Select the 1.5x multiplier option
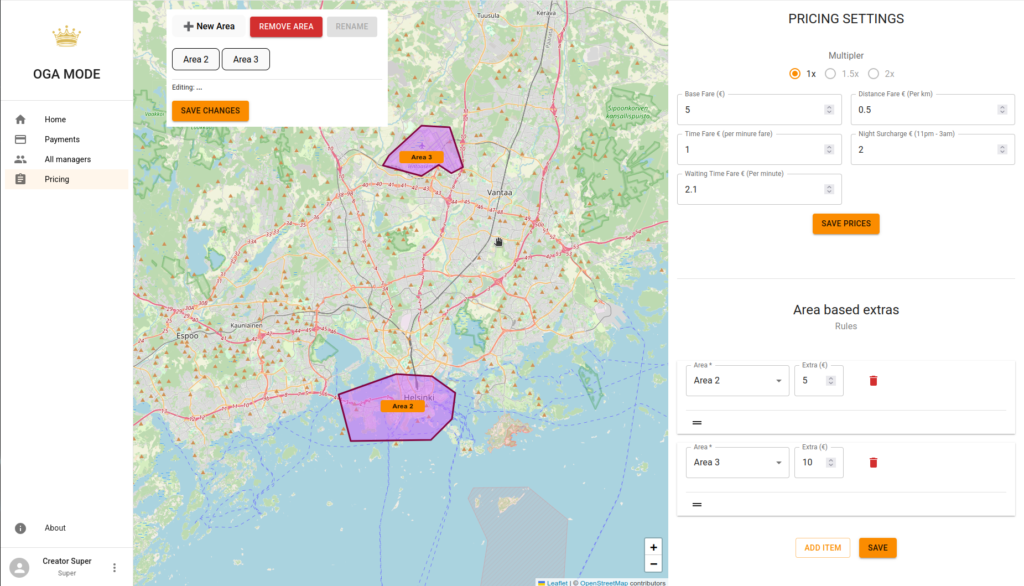Screen dimensions: 1024x586 830,74
